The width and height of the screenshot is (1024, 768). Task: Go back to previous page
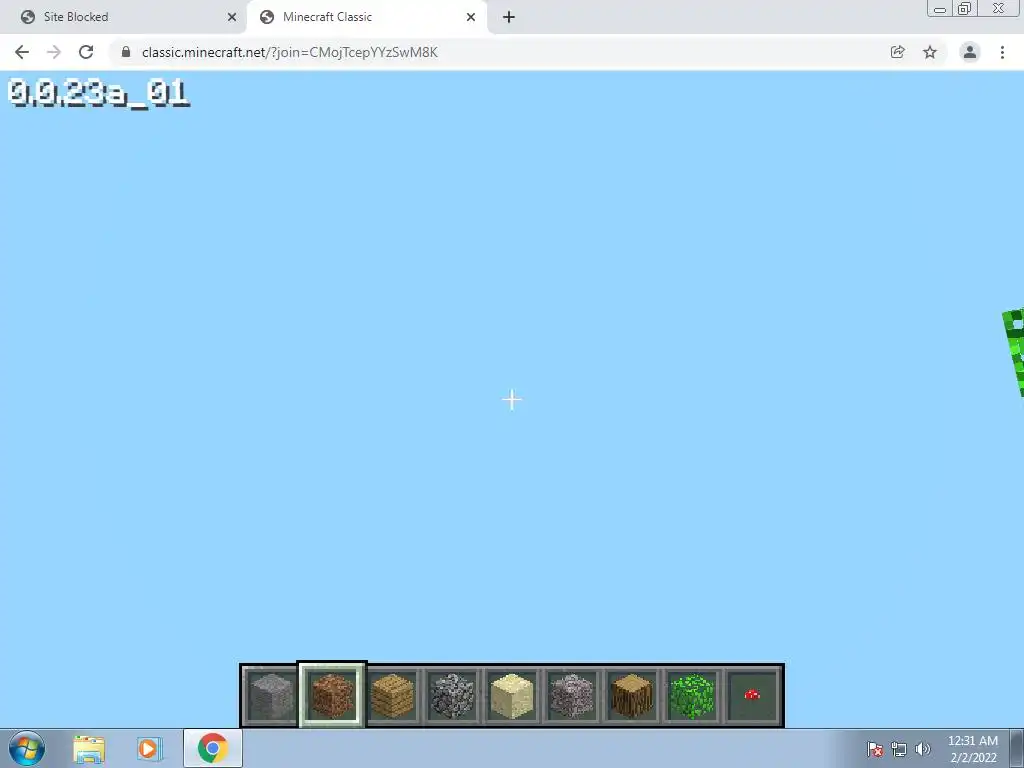tap(22, 52)
